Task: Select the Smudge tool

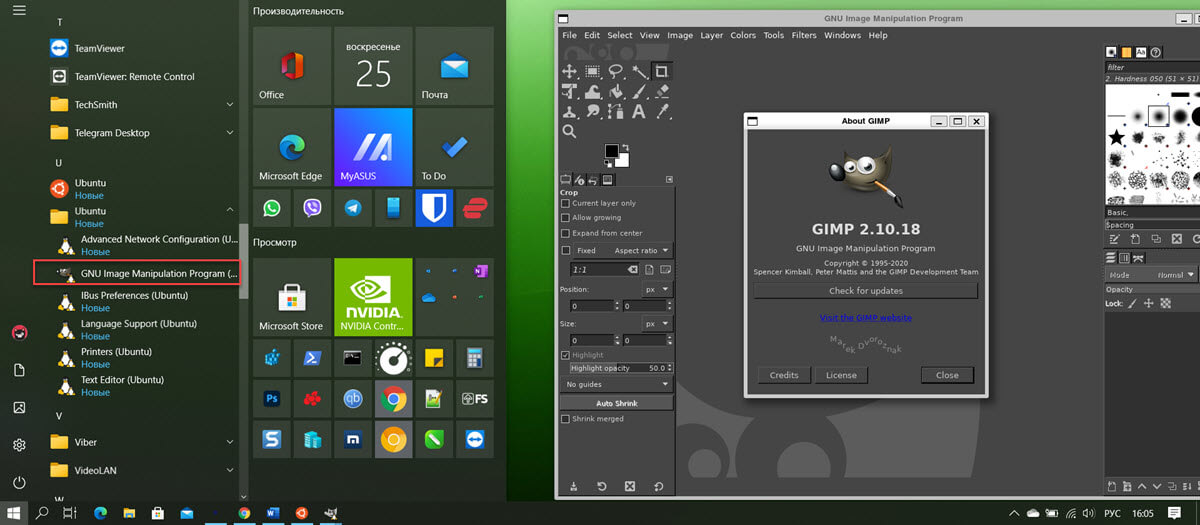Action: pyautogui.click(x=592, y=111)
